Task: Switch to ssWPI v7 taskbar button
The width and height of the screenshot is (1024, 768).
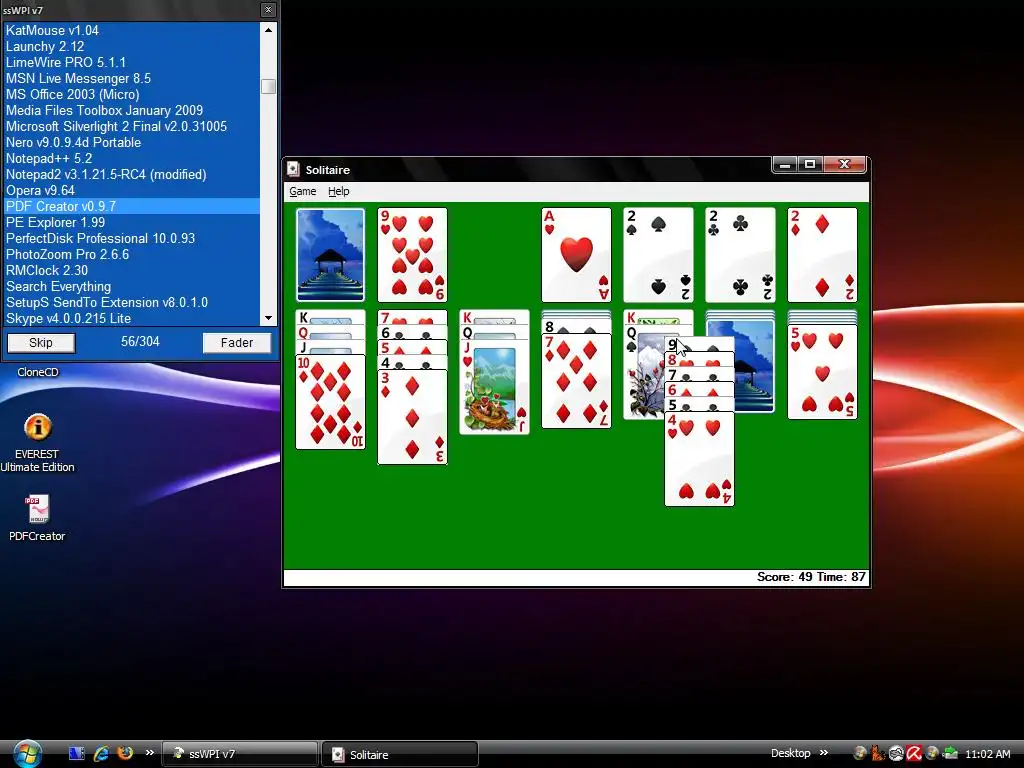Action: click(240, 754)
